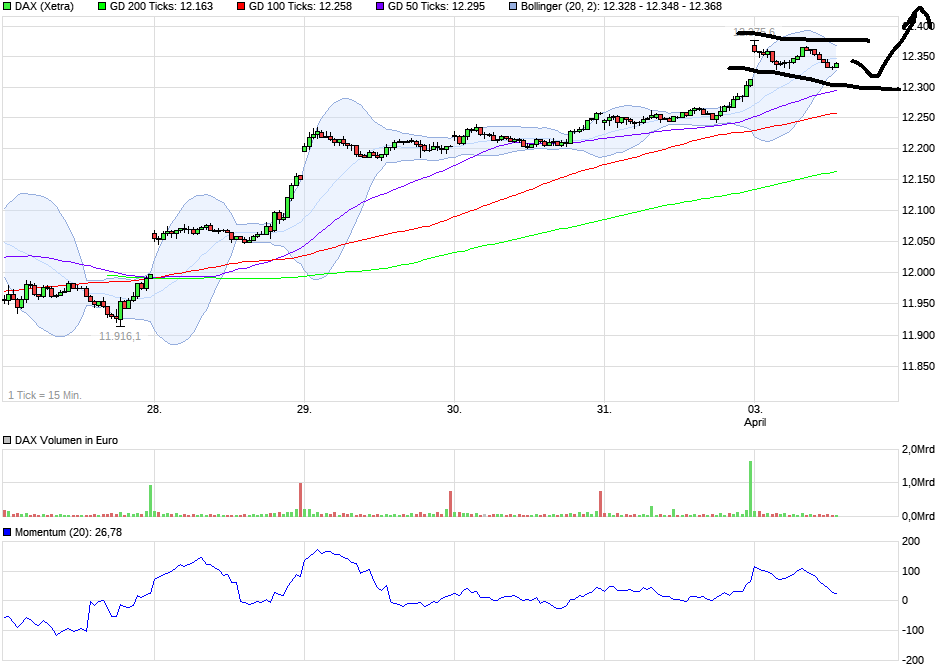This screenshot has width=940, height=670.
Task: Click the tallest green volume bar at 03. April
Action: pyautogui.click(x=750, y=489)
